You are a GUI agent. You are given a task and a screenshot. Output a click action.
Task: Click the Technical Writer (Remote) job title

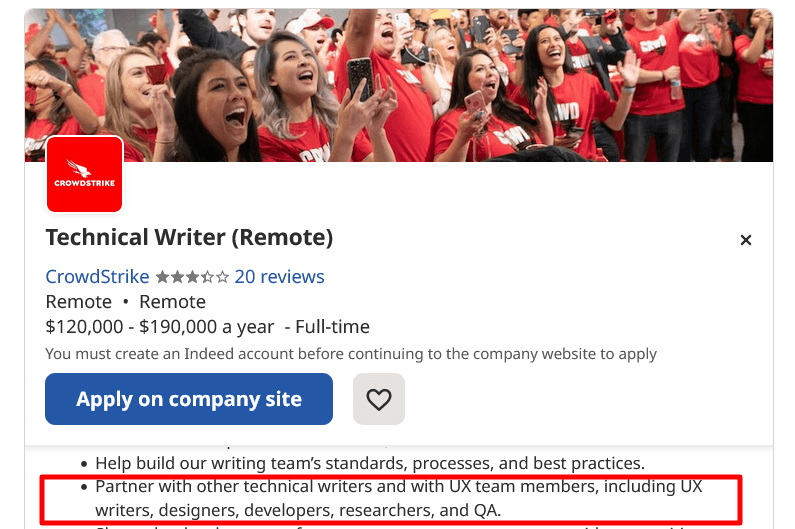[x=189, y=238]
